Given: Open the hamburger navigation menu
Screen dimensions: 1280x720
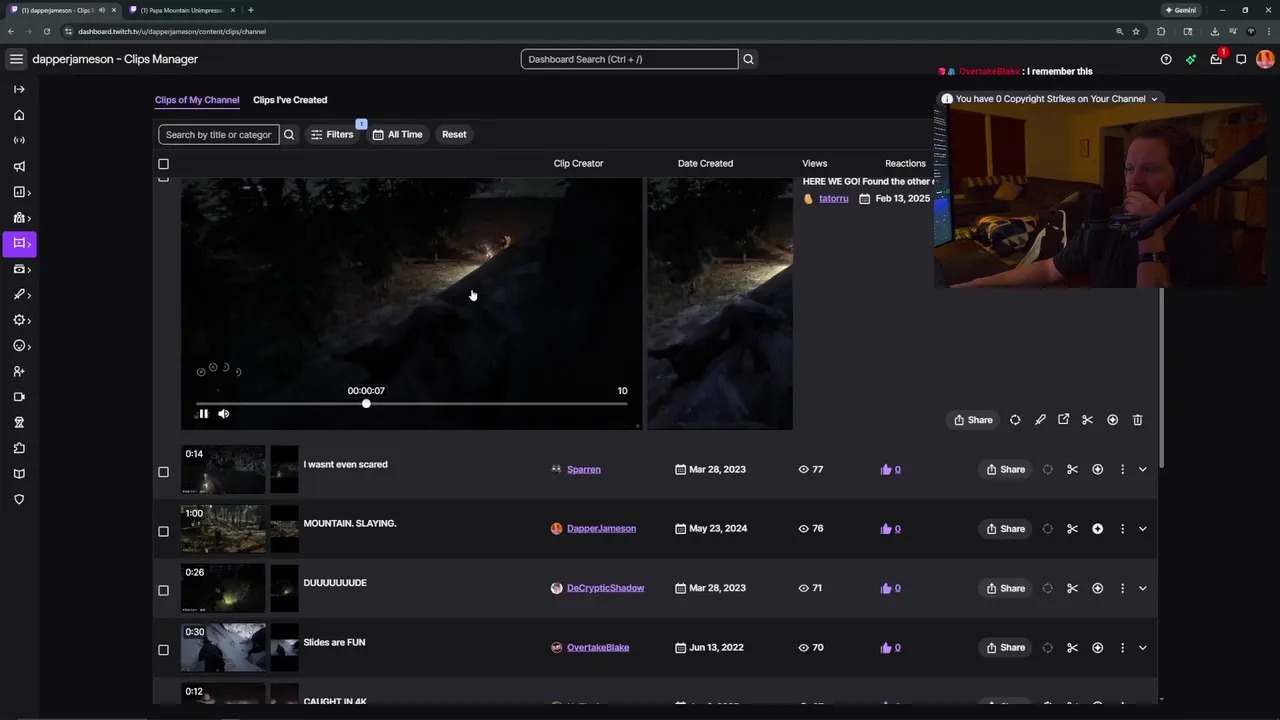Looking at the screenshot, I should coord(16,59).
